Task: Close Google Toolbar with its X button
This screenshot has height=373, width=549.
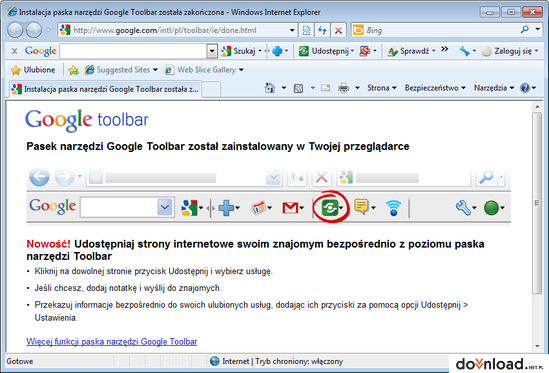Action: coord(14,51)
